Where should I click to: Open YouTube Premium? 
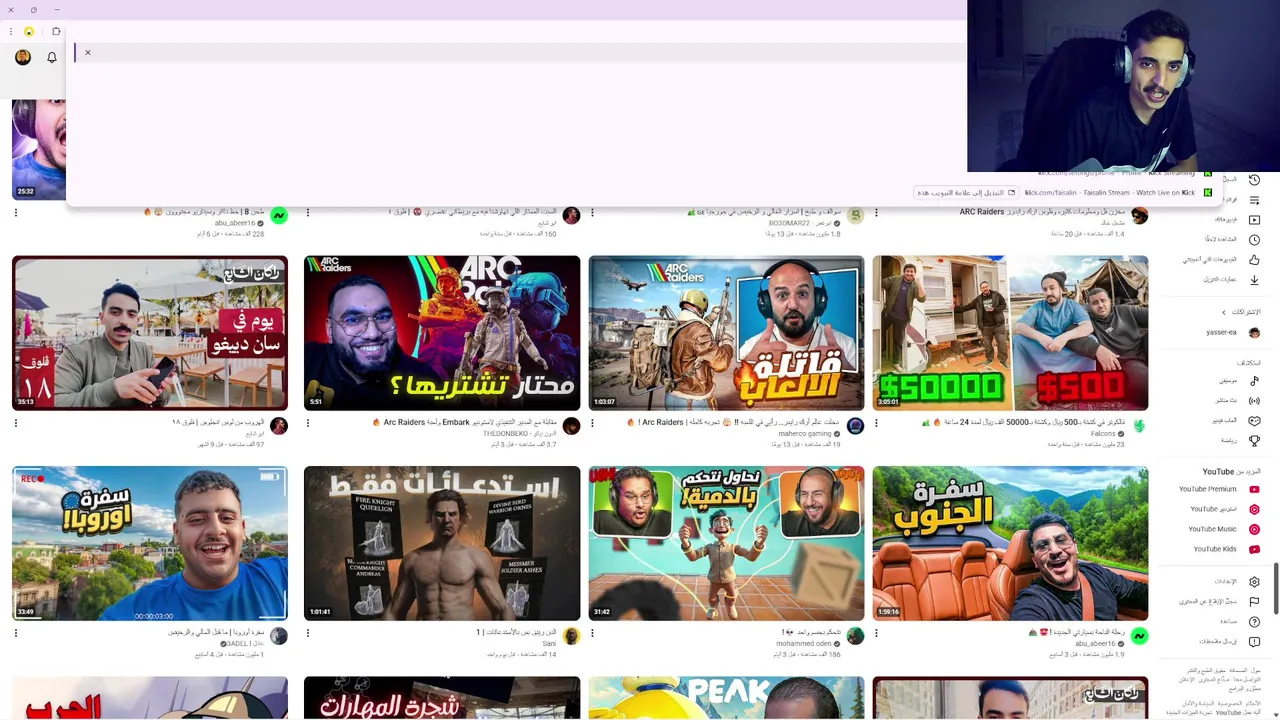(x=1218, y=489)
